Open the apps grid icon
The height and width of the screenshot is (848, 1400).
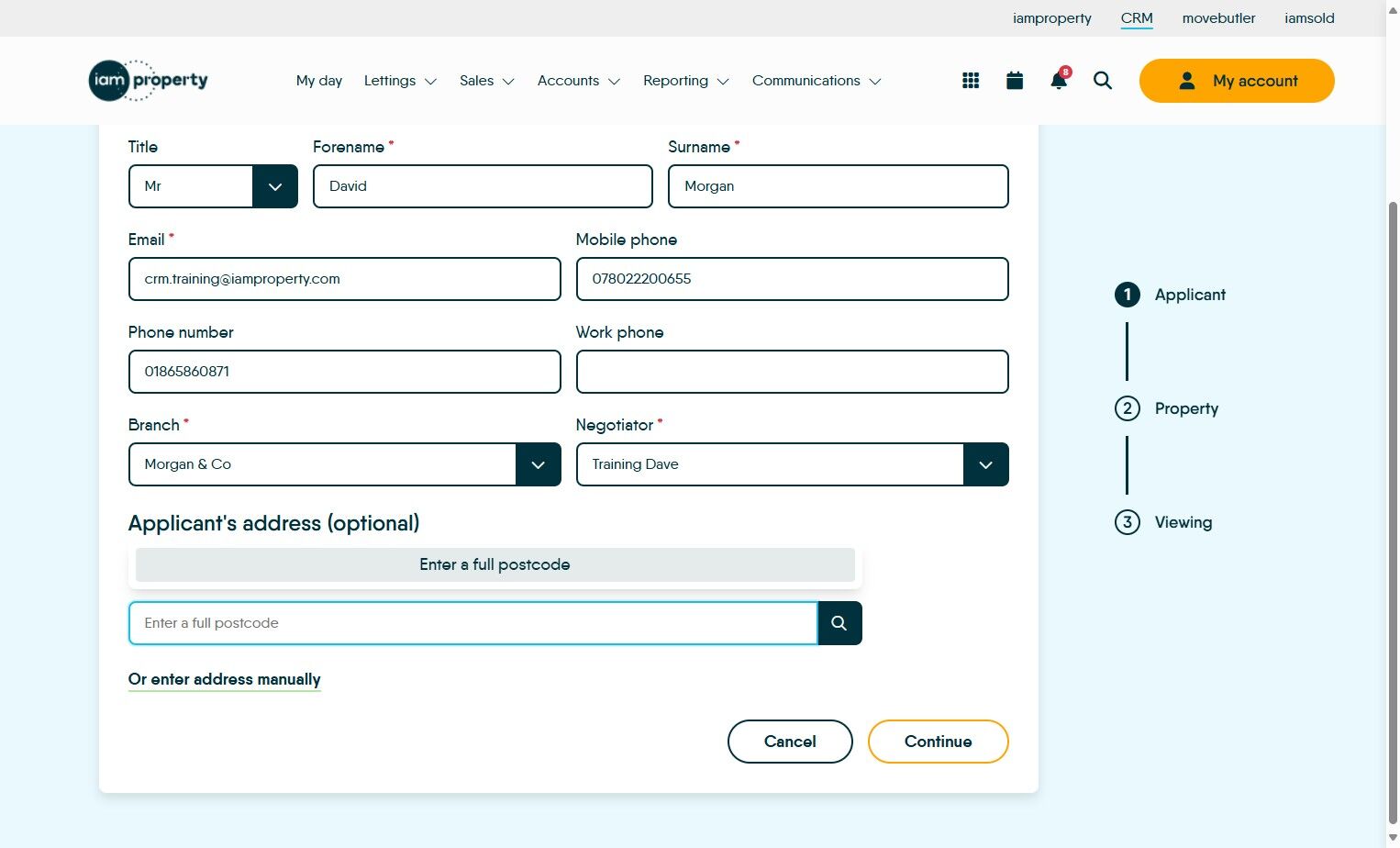click(971, 81)
